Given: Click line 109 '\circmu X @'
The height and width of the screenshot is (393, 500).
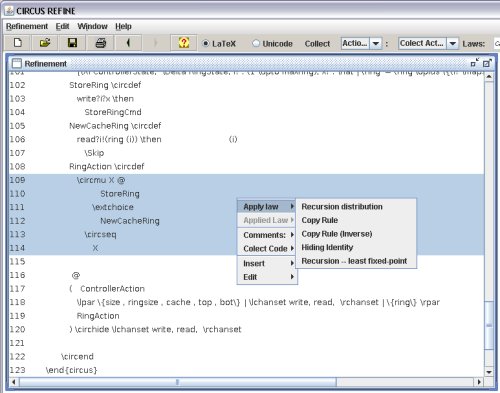Looking at the screenshot, I should (x=101, y=180).
